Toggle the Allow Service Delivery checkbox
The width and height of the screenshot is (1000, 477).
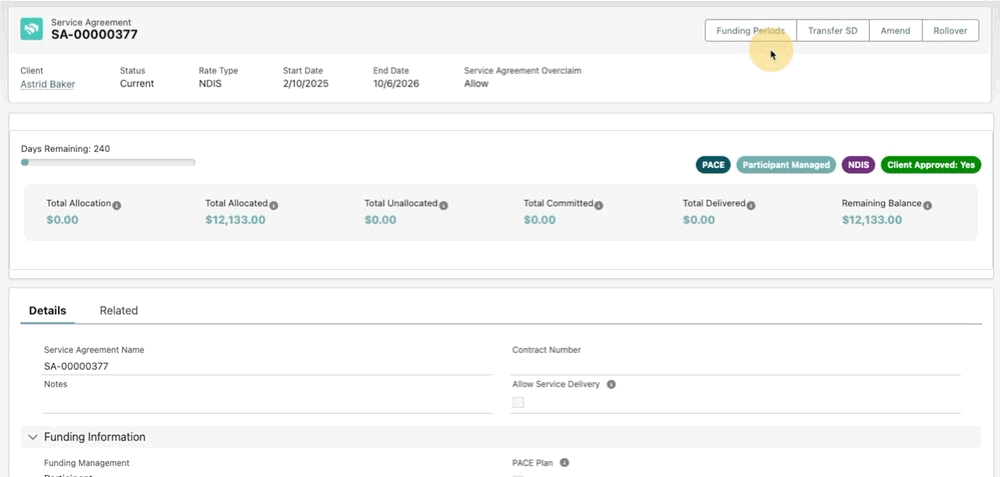[518, 402]
